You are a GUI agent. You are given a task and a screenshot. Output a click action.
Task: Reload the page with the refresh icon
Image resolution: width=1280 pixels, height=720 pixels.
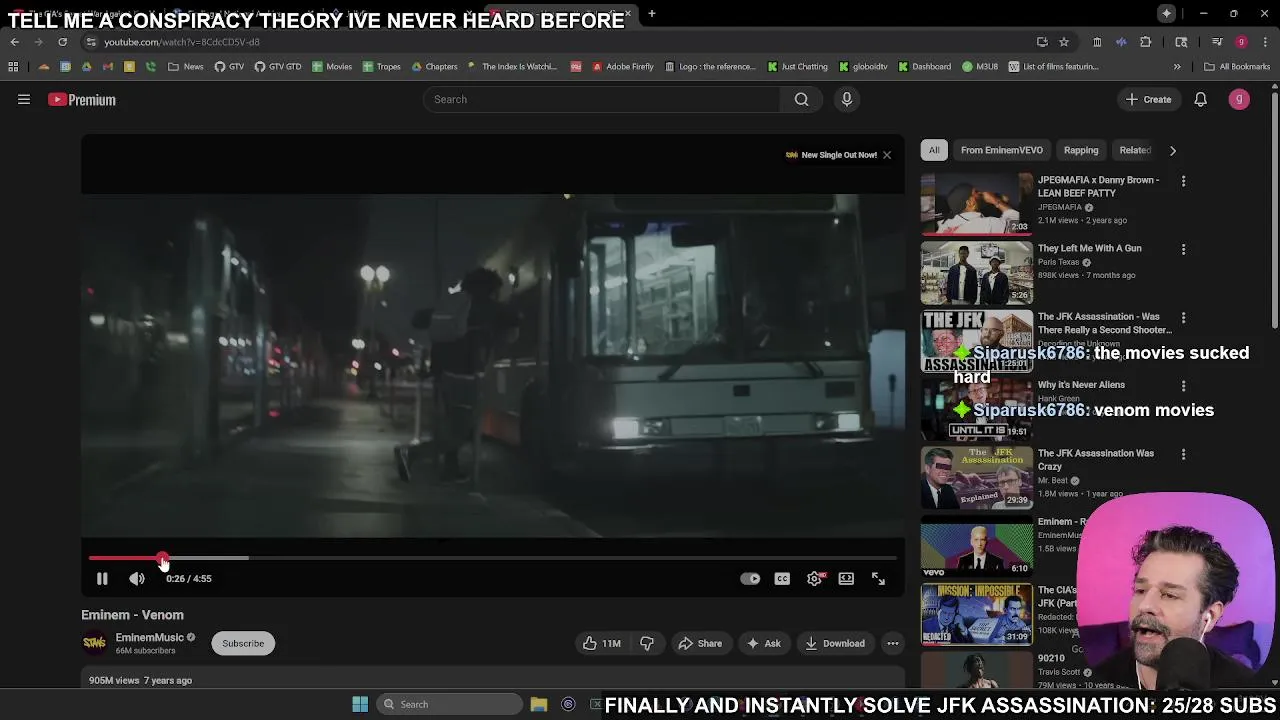62,42
